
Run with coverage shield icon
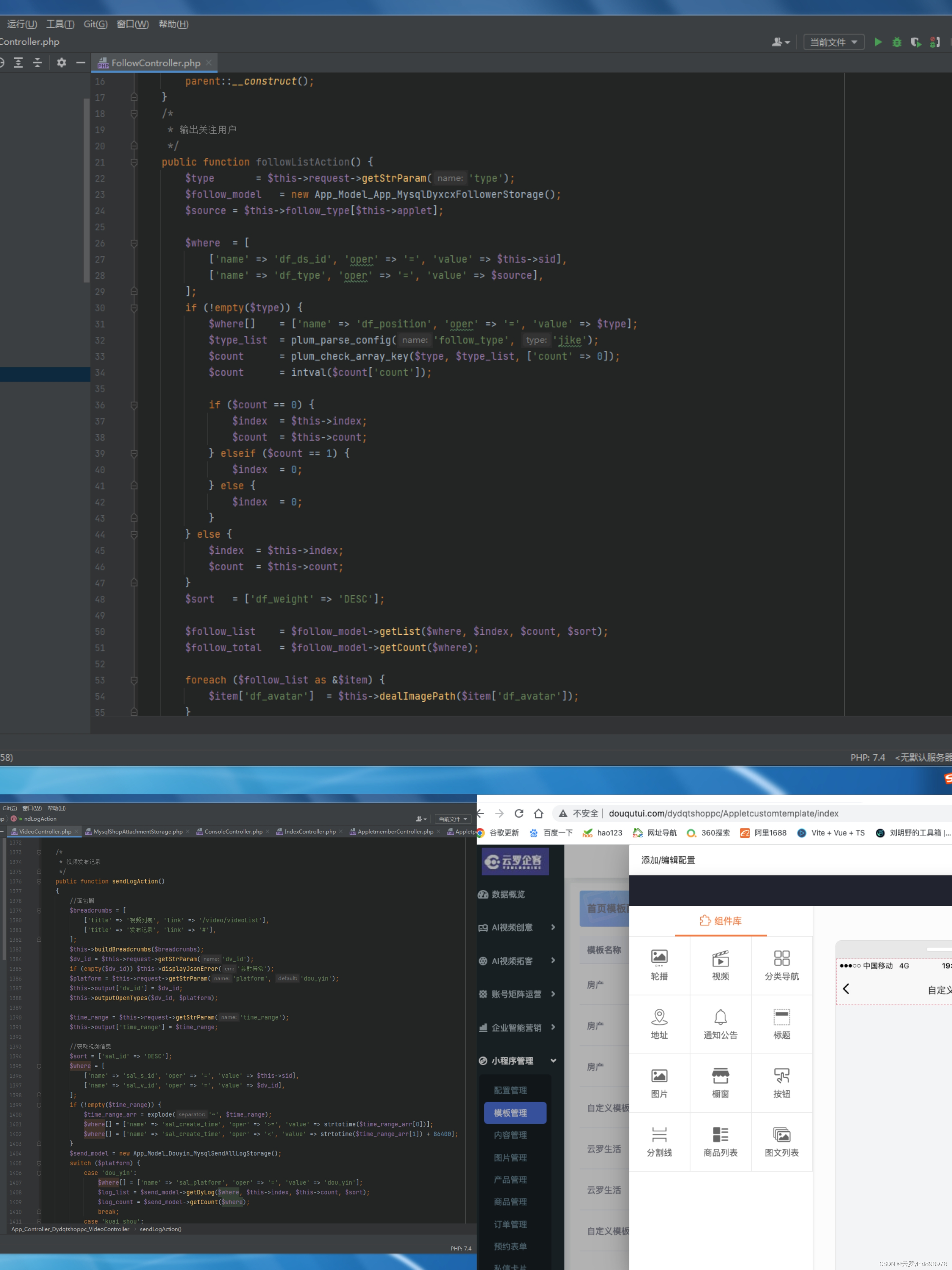click(x=915, y=42)
